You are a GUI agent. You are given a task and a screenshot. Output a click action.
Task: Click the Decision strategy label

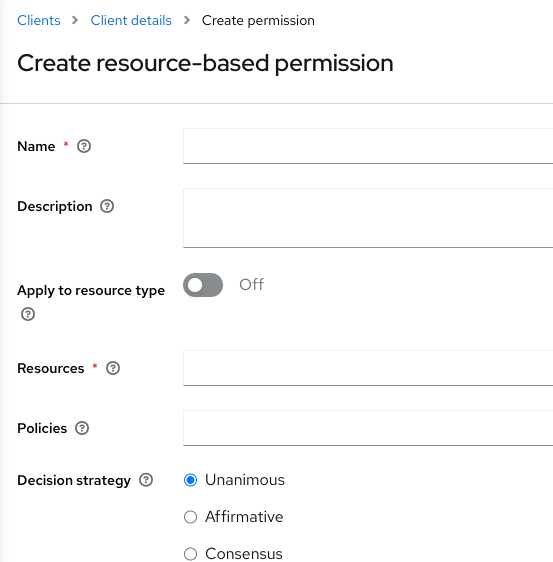(x=74, y=480)
